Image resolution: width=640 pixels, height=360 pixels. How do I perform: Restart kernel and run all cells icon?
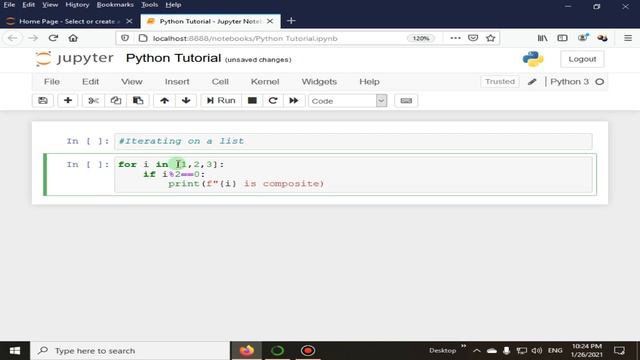[294, 100]
